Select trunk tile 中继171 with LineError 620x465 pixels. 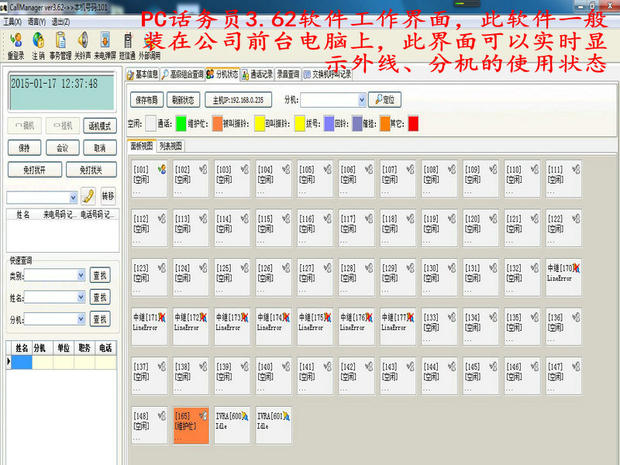(x=149, y=327)
